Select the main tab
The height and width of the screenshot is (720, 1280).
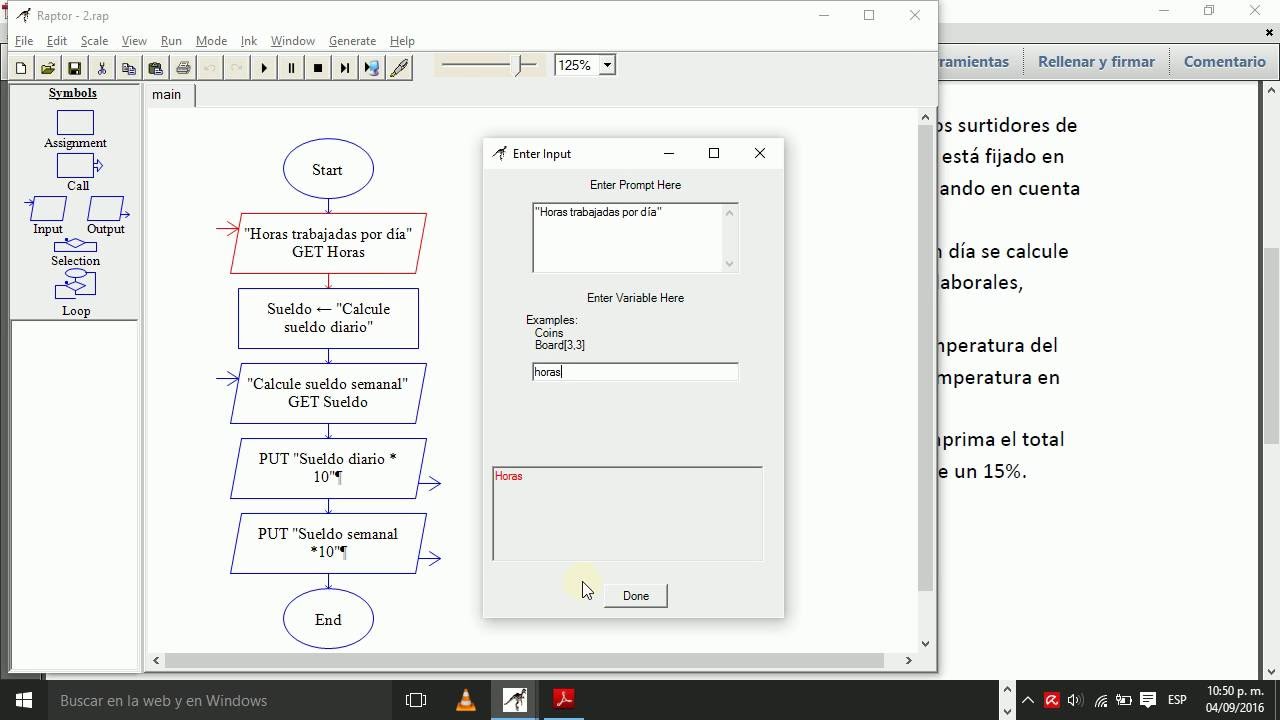[x=167, y=94]
